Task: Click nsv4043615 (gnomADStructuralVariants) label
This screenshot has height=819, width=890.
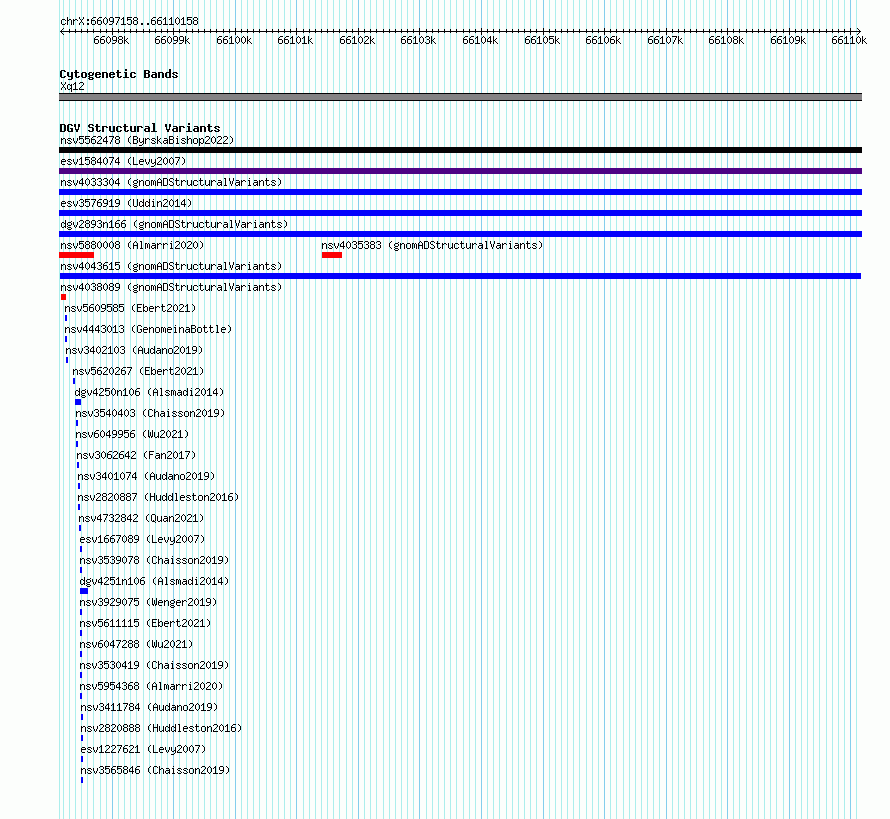Action: (x=171, y=266)
